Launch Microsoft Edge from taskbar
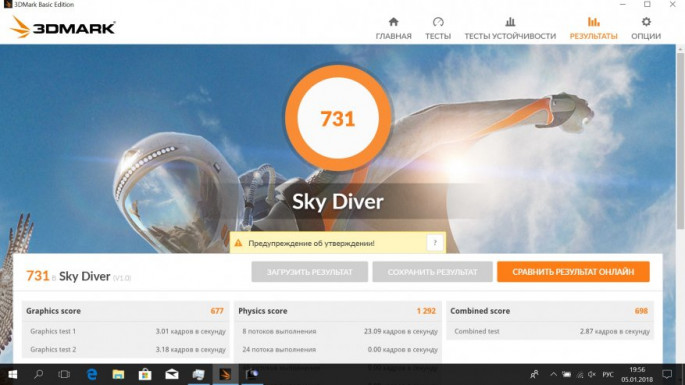The image size is (685, 385). 92,375
